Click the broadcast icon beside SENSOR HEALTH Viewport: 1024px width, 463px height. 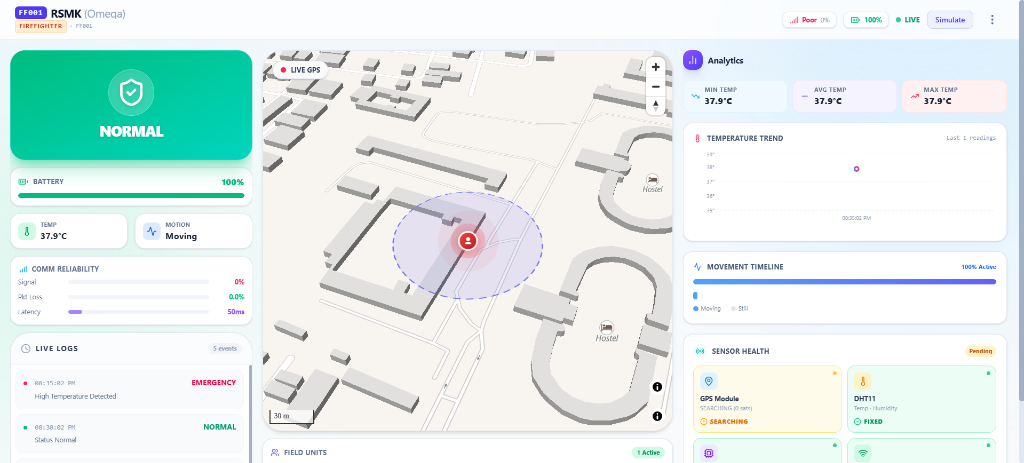tap(699, 351)
